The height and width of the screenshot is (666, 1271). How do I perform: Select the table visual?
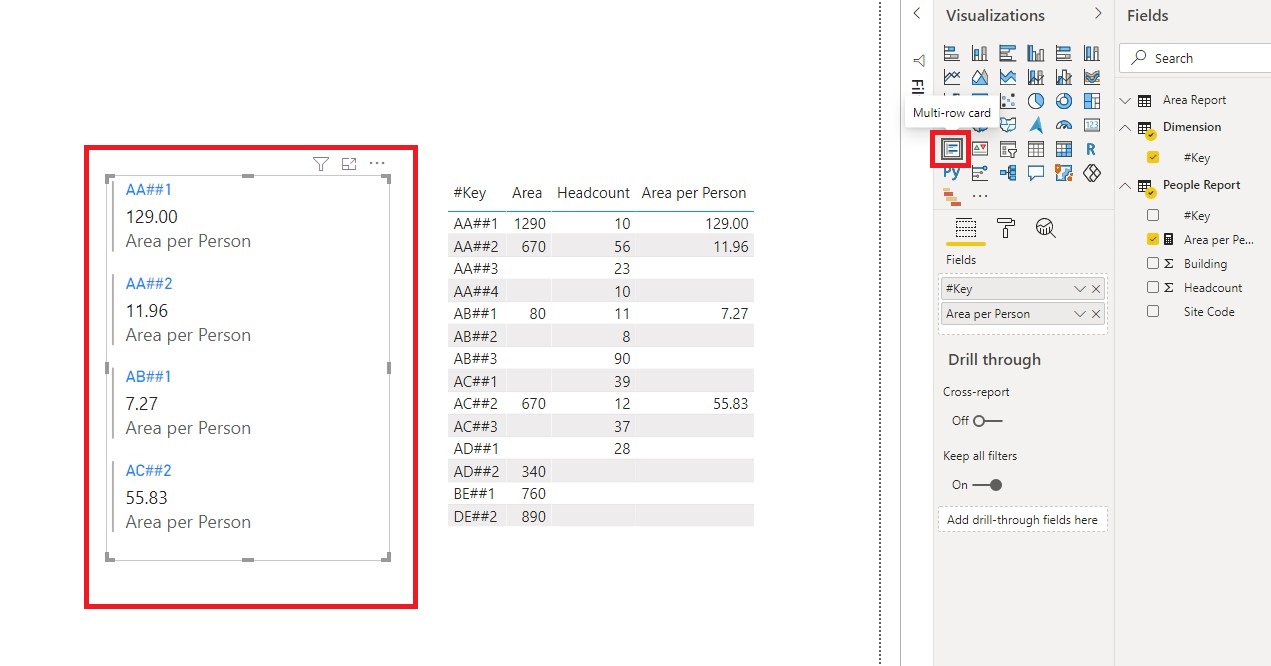(x=1036, y=149)
